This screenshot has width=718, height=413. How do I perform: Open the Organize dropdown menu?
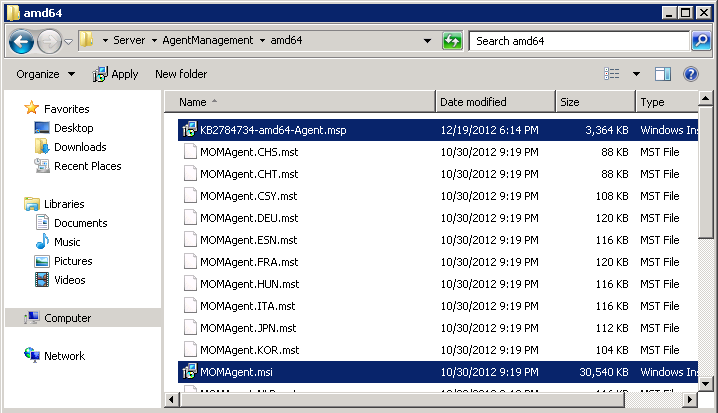tap(46, 74)
